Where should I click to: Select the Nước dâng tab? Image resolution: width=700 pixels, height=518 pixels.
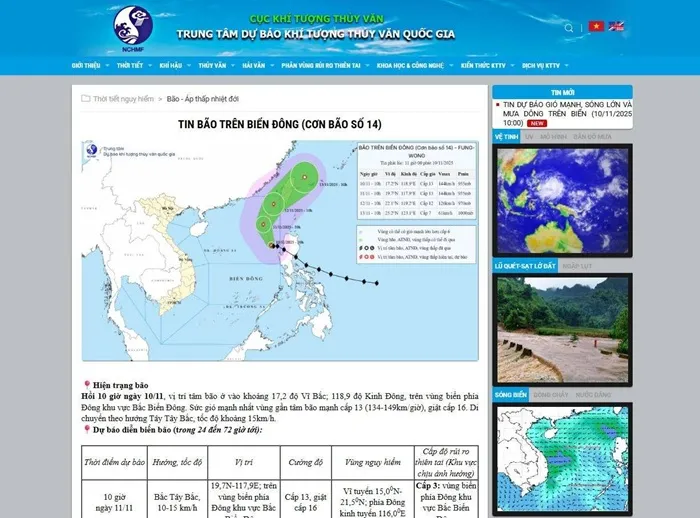(593, 395)
